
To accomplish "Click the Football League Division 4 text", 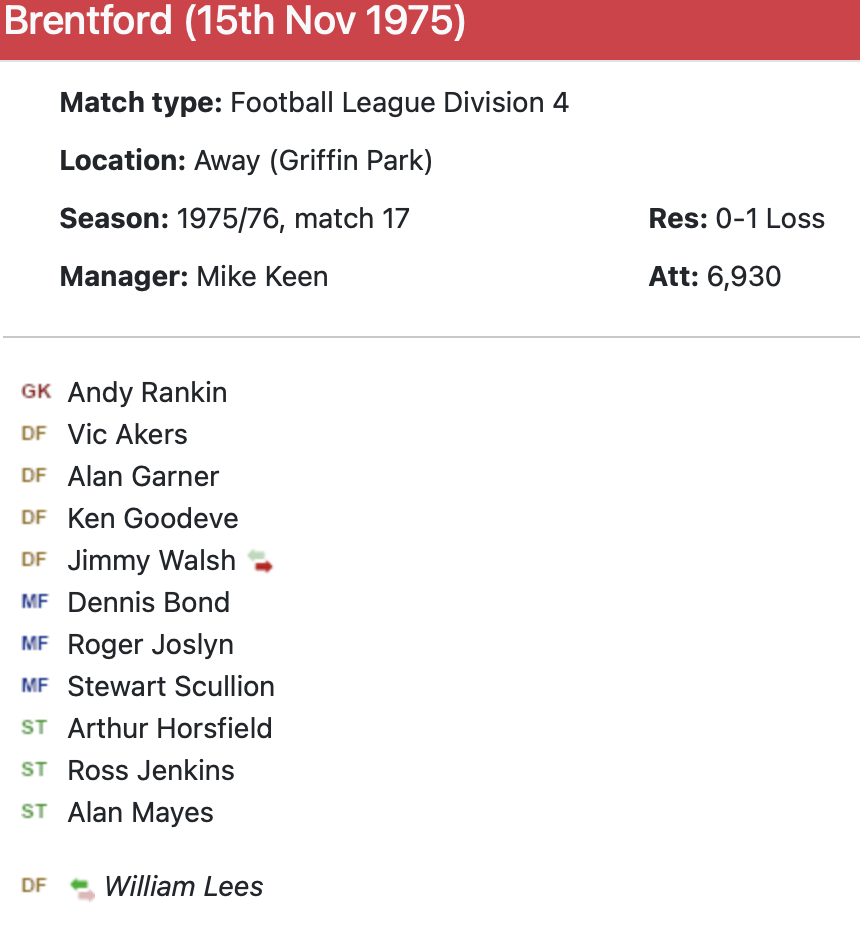I will (x=399, y=102).
